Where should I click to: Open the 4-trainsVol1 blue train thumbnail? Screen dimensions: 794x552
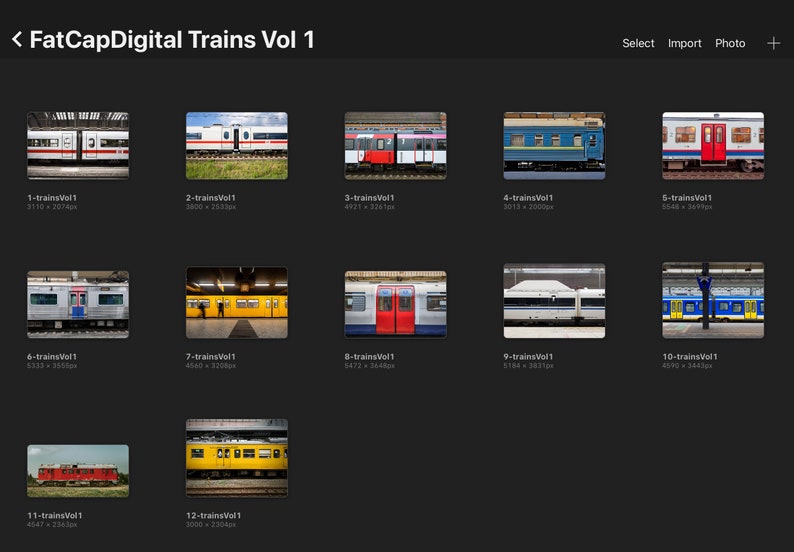554,146
